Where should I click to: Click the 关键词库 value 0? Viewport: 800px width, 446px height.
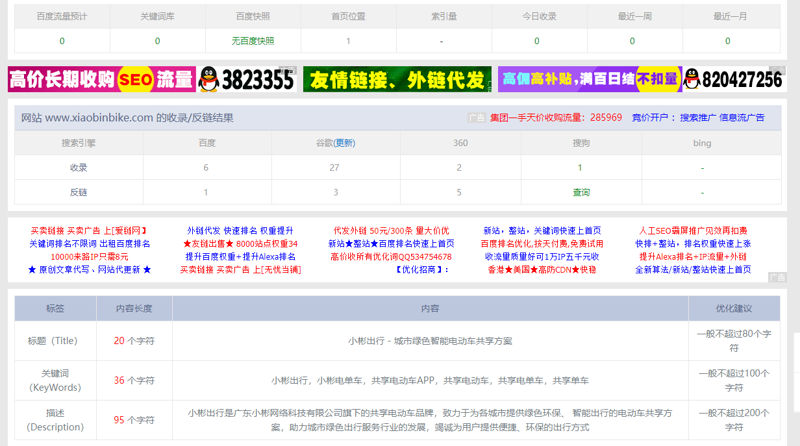point(157,41)
